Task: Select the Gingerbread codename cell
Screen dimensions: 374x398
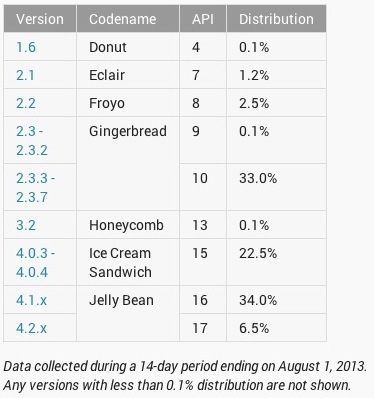Action: [x=128, y=163]
